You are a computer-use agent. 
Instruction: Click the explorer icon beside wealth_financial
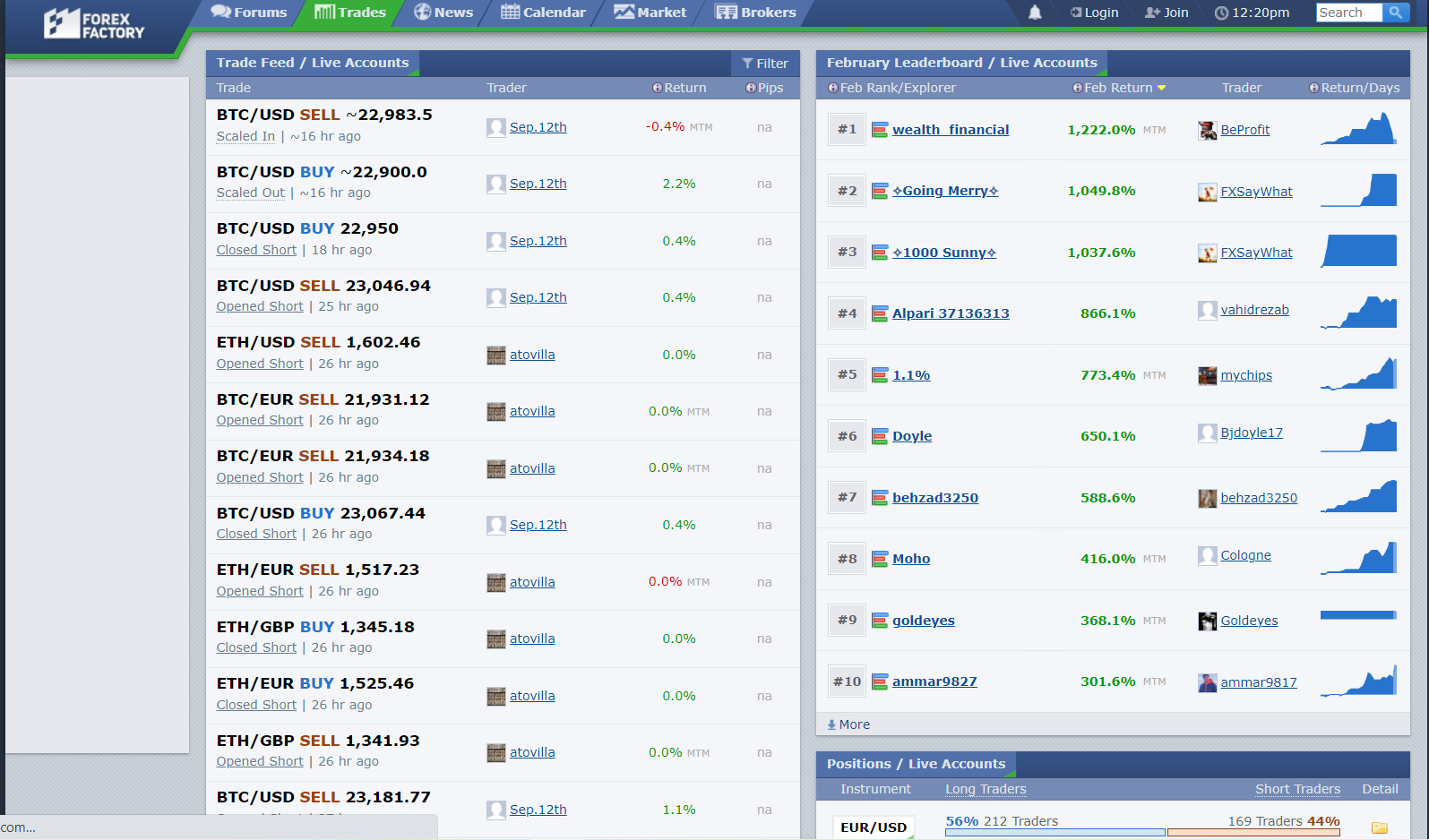click(x=880, y=130)
